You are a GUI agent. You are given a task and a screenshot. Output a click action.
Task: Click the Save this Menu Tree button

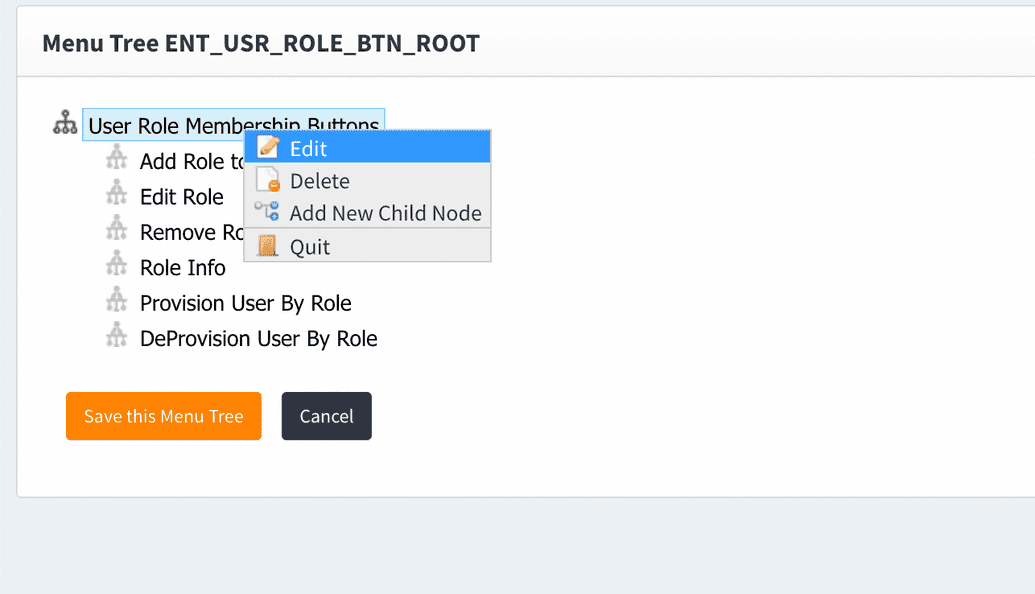click(x=163, y=415)
